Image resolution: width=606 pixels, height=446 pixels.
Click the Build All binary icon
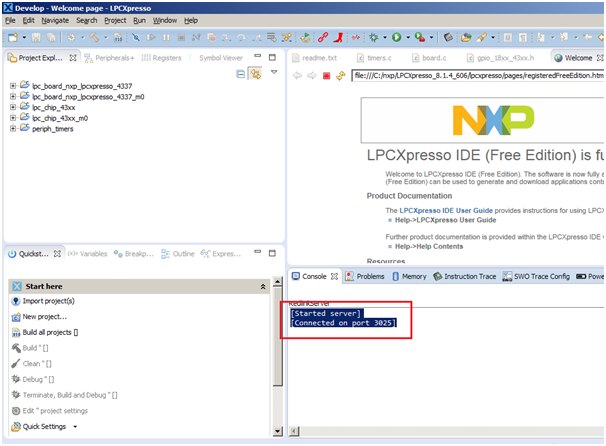(118, 37)
